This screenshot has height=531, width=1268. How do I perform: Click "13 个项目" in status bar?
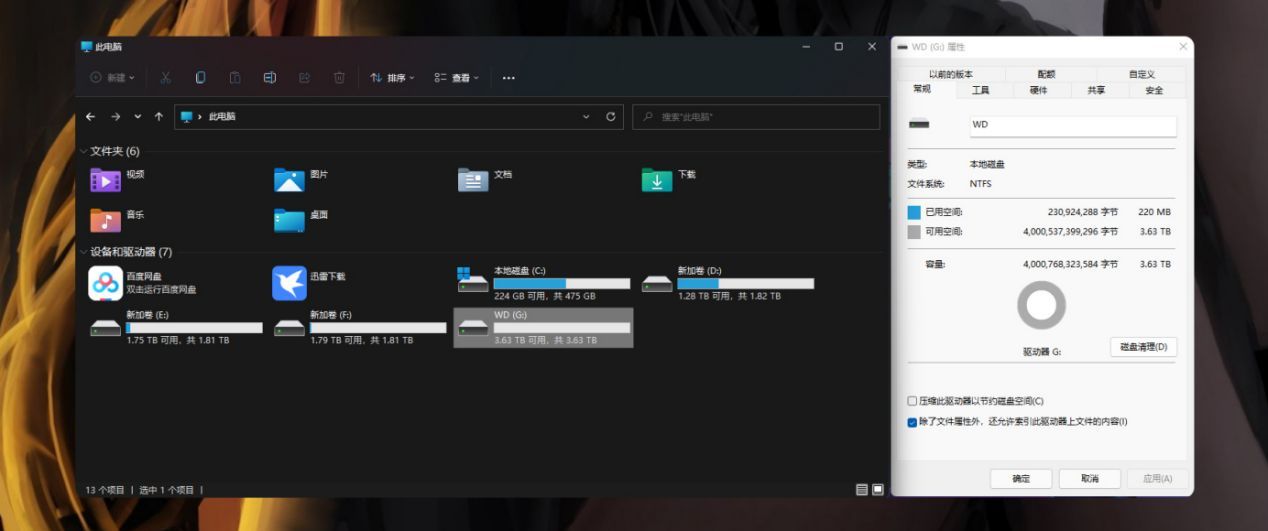pos(105,490)
